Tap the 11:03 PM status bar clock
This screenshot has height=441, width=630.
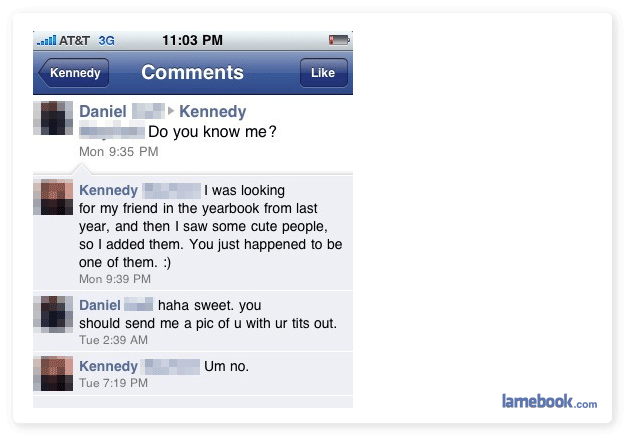point(192,40)
